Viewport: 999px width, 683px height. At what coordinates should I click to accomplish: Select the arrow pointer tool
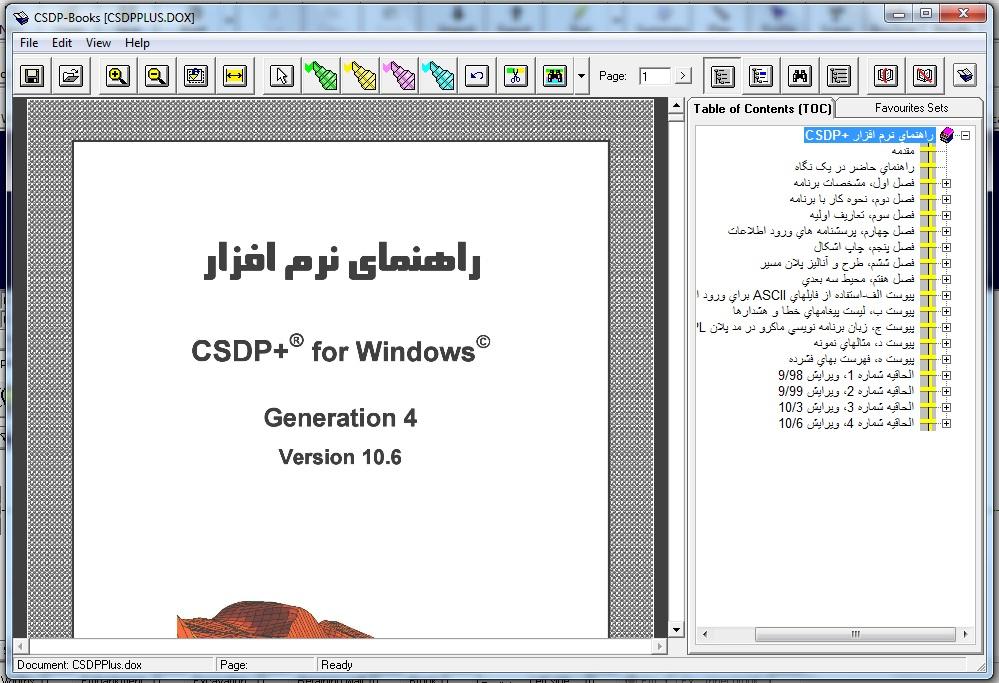point(282,76)
